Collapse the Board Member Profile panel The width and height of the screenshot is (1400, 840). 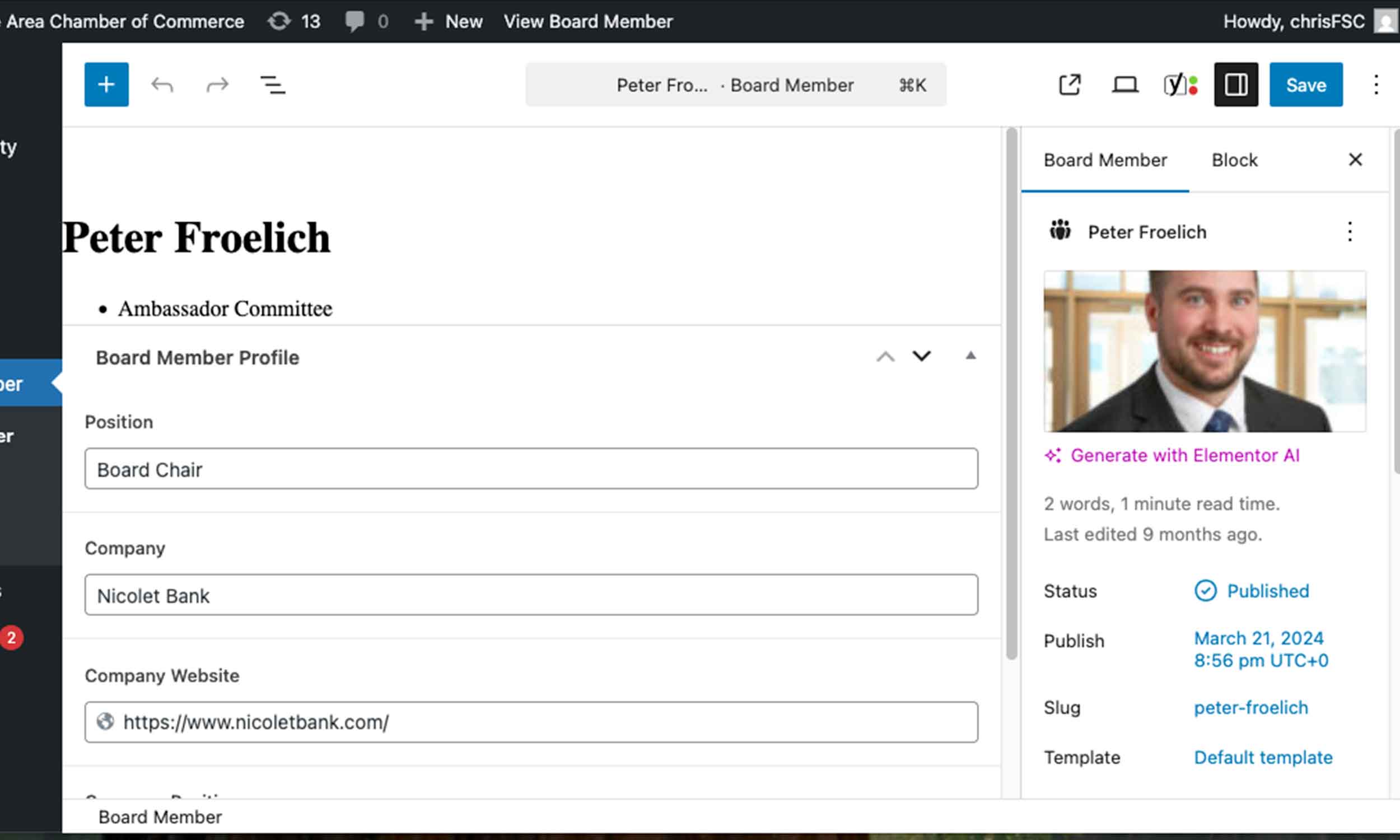(x=970, y=356)
